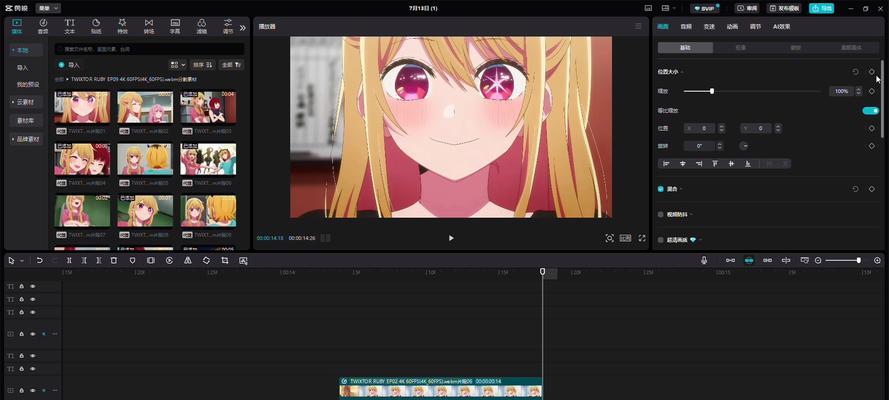The height and width of the screenshot is (400, 889).
Task: Open the 菜单 menu dropdown in title bar
Action: click(x=48, y=8)
